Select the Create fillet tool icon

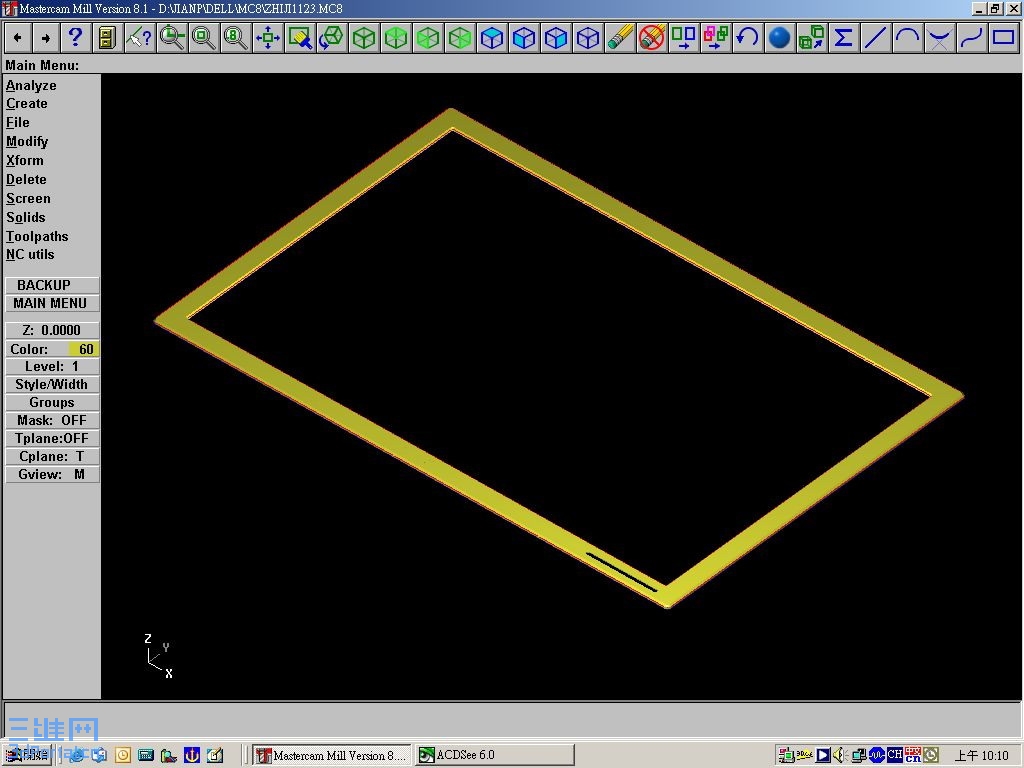pyautogui.click(x=939, y=38)
